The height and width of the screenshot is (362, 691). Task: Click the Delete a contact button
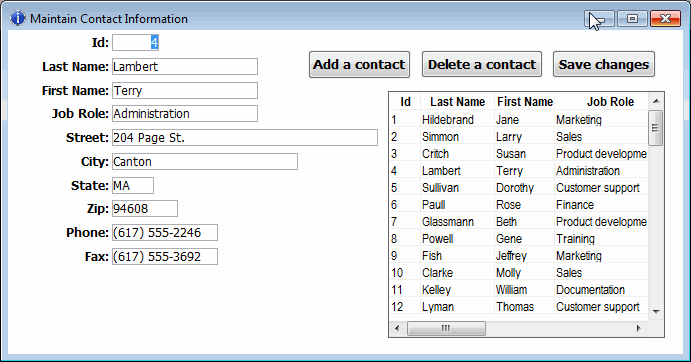tap(482, 64)
